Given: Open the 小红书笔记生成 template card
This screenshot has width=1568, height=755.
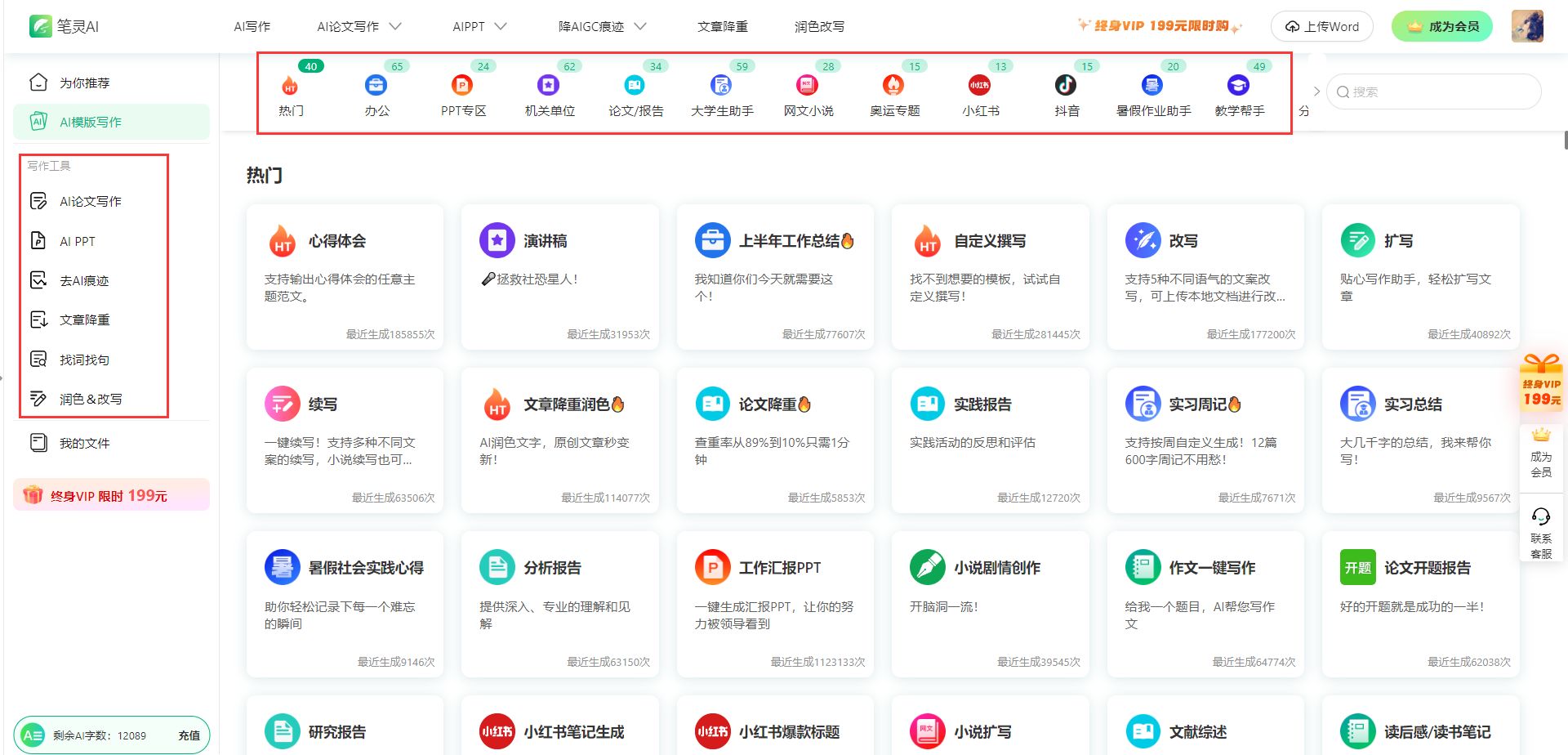Looking at the screenshot, I should point(560,726).
